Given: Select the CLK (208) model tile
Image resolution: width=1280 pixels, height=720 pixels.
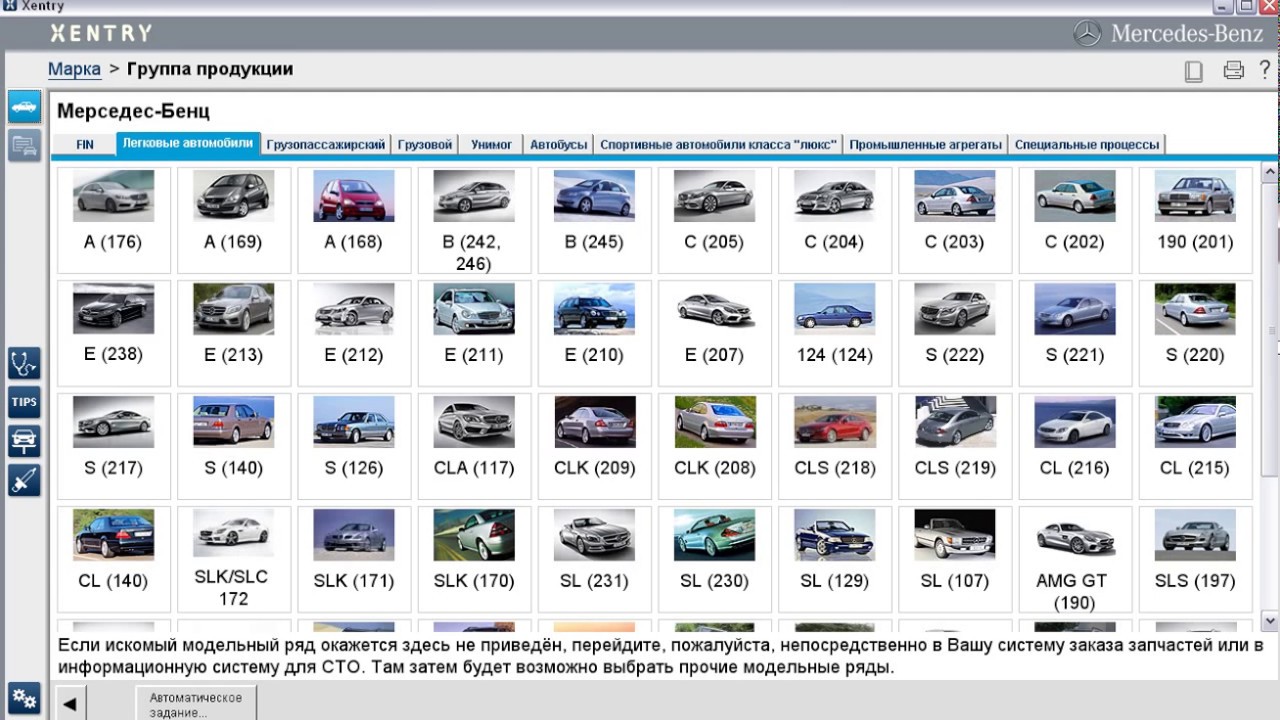Looking at the screenshot, I should 715,446.
